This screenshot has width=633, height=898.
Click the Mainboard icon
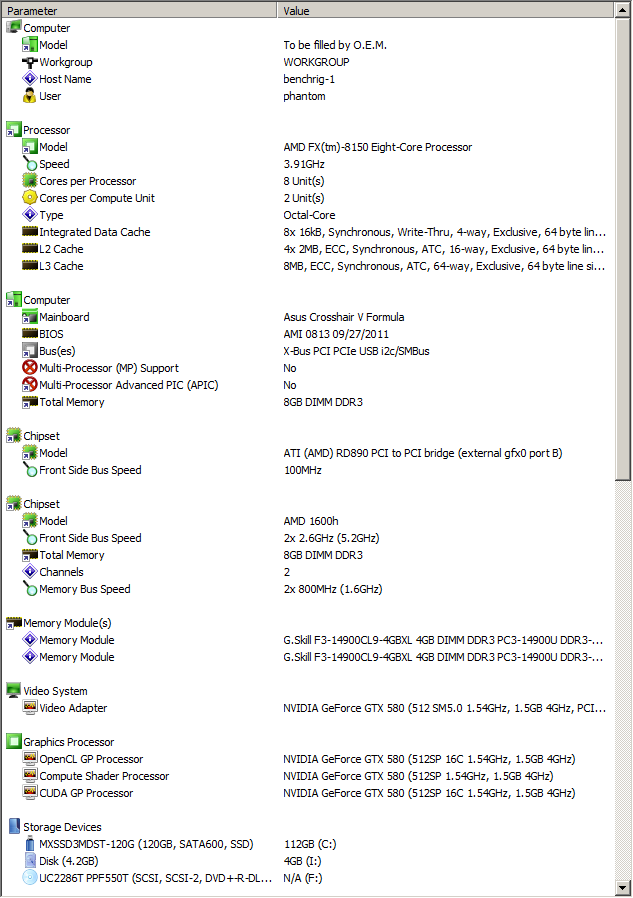pos(30,317)
